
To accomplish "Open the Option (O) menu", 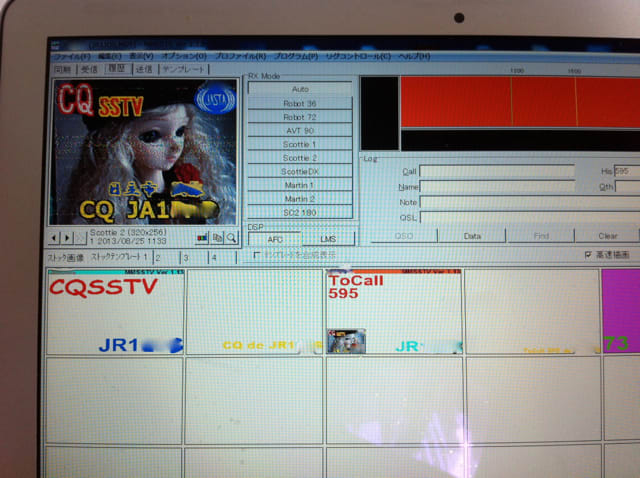I will [184, 56].
